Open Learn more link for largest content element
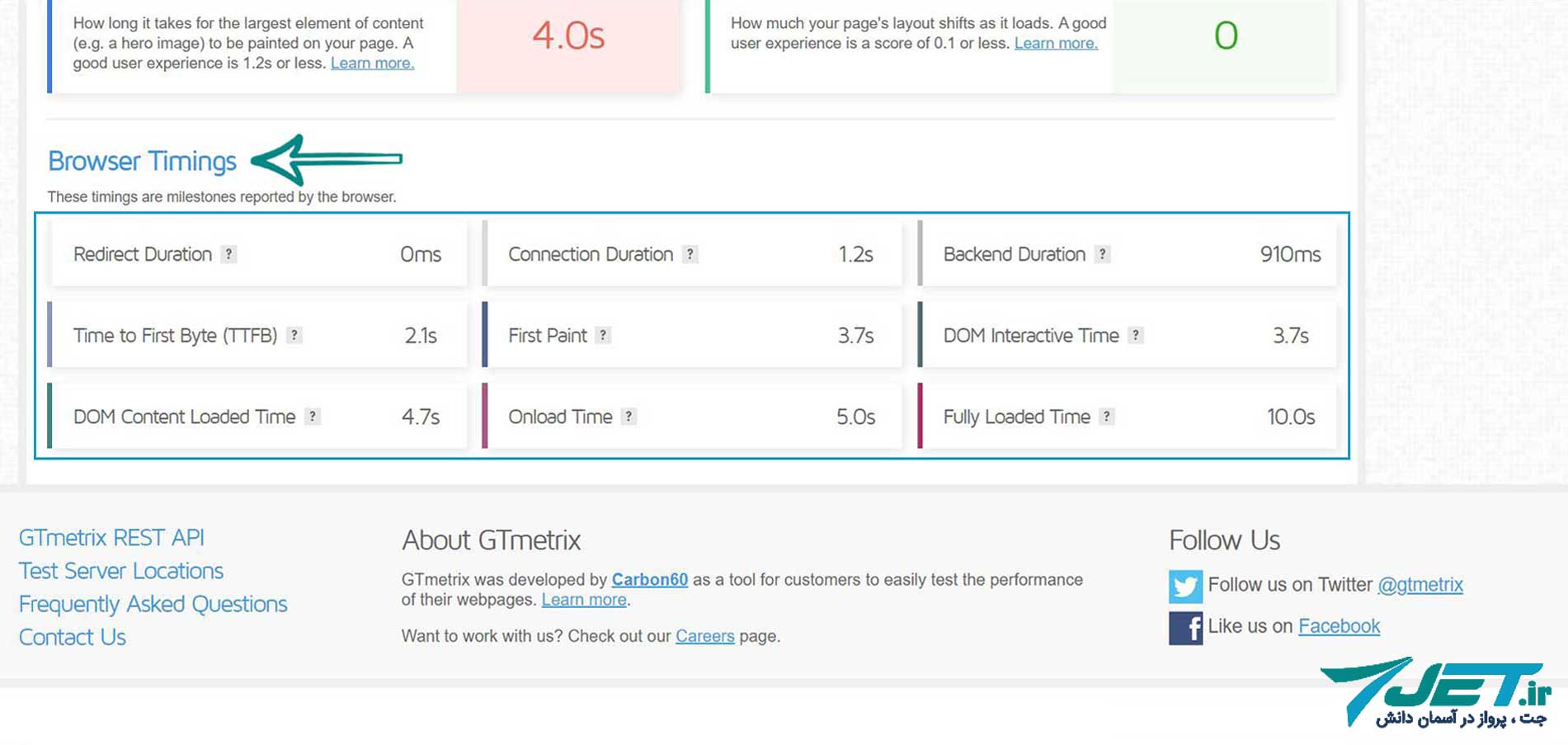The height and width of the screenshot is (745, 1568). point(372,64)
